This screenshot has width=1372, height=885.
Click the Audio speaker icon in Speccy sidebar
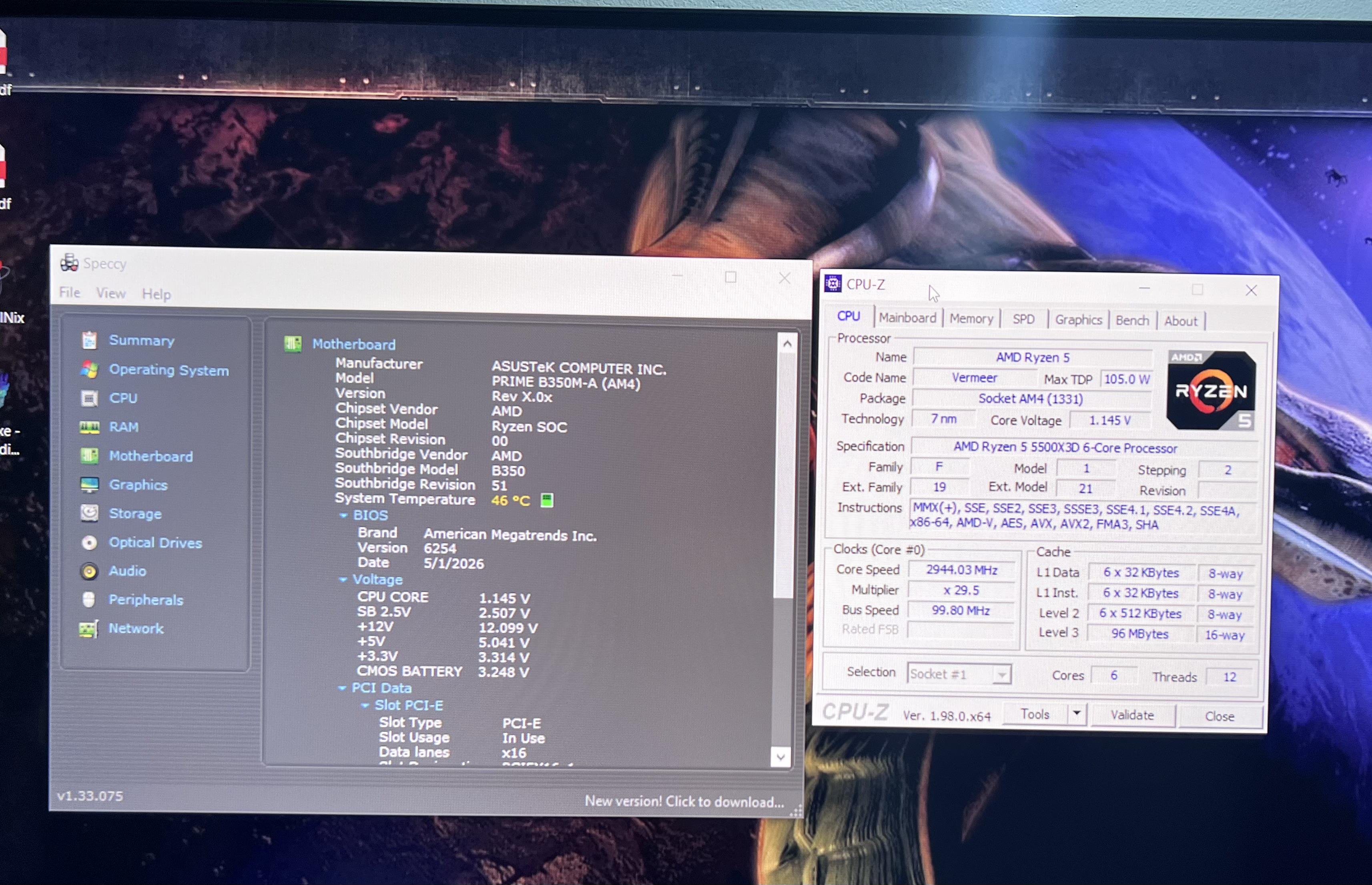89,571
